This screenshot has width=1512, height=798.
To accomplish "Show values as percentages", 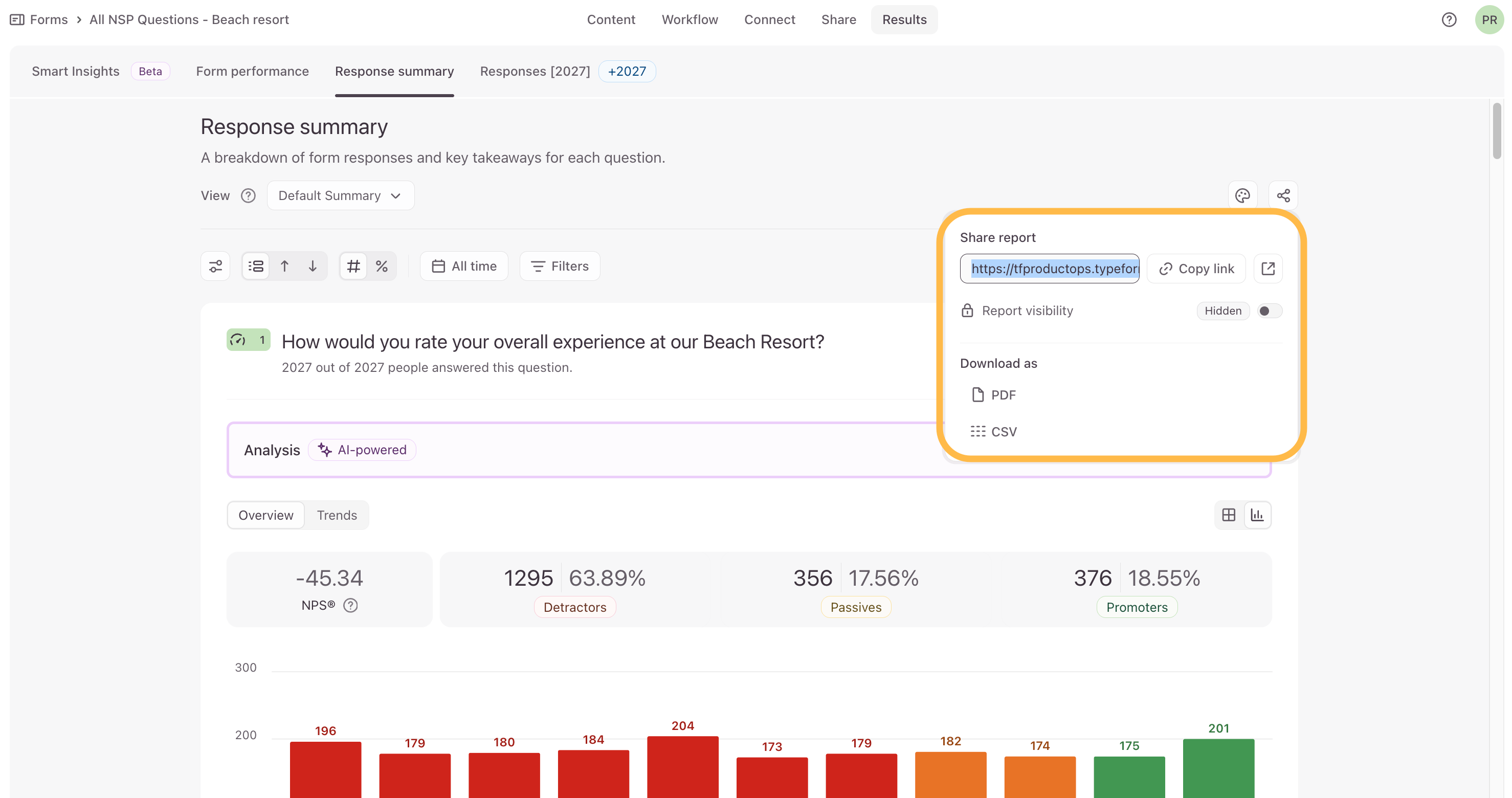I will [x=382, y=266].
